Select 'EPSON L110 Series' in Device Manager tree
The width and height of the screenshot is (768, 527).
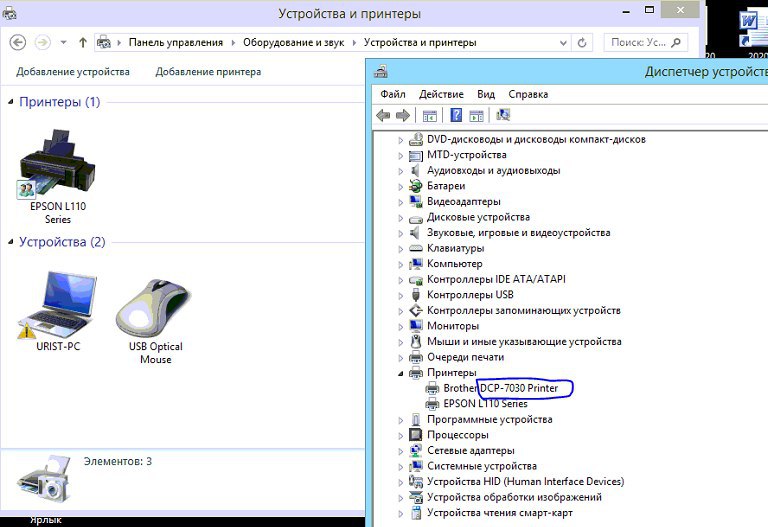(485, 404)
